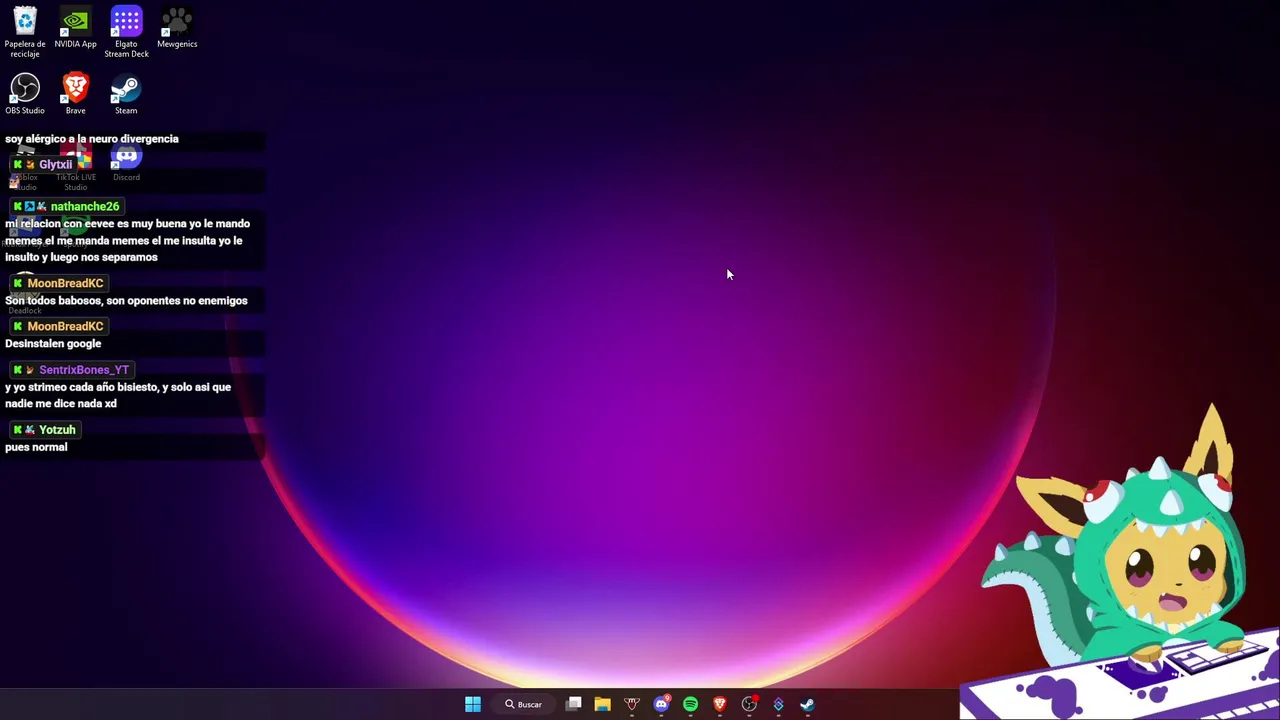The height and width of the screenshot is (720, 1280).
Task: Click MoonBreadKC above 'Desinstalen google'
Action: (x=65, y=326)
